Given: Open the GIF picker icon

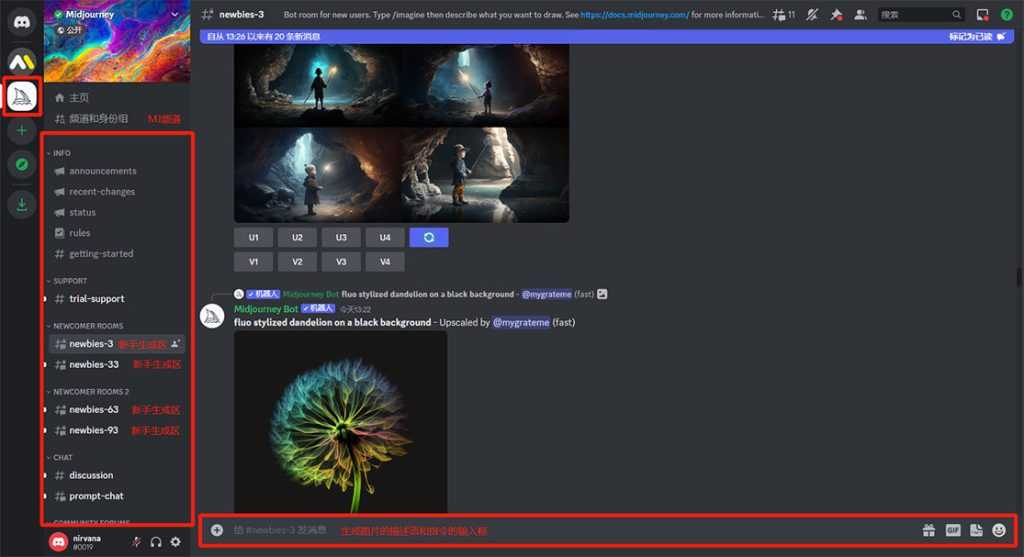Looking at the screenshot, I should point(952,530).
